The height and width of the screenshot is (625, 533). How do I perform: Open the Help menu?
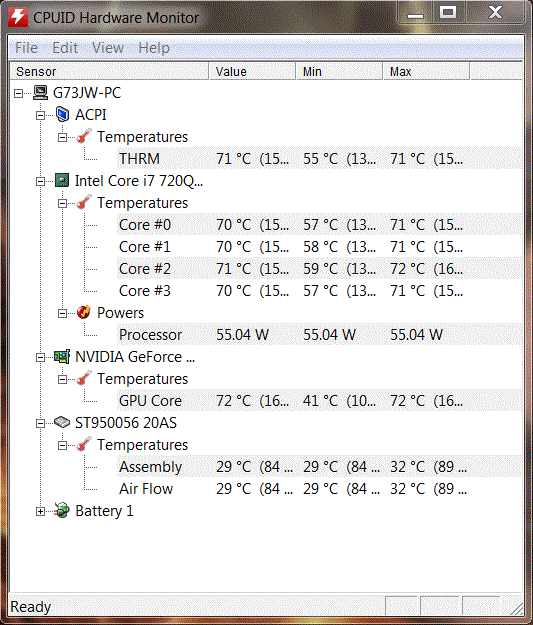tap(154, 48)
